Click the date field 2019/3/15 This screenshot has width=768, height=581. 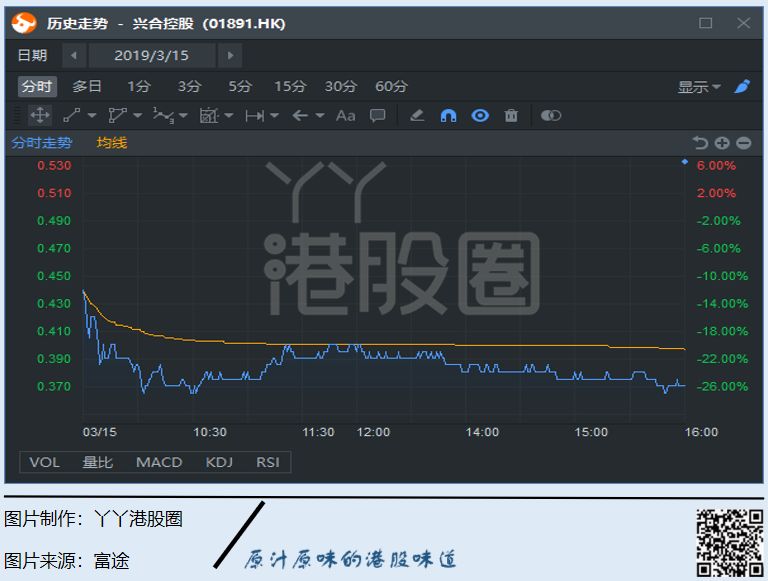[x=151, y=55]
